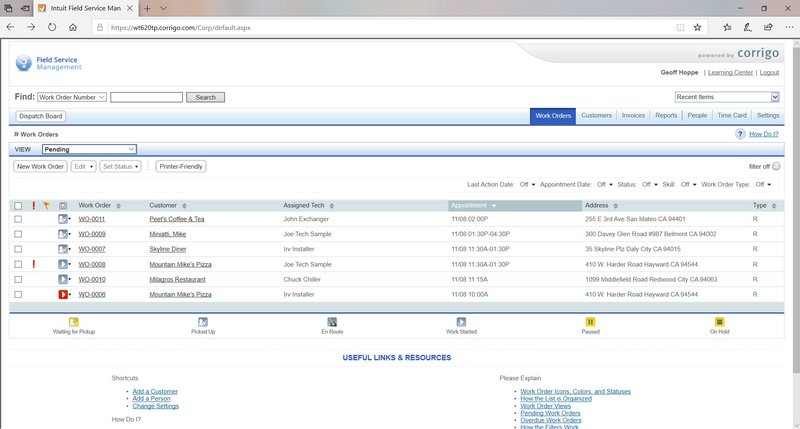This screenshot has height=429, width=800.
Task: Check the box for WO-0007
Action: coord(18,249)
